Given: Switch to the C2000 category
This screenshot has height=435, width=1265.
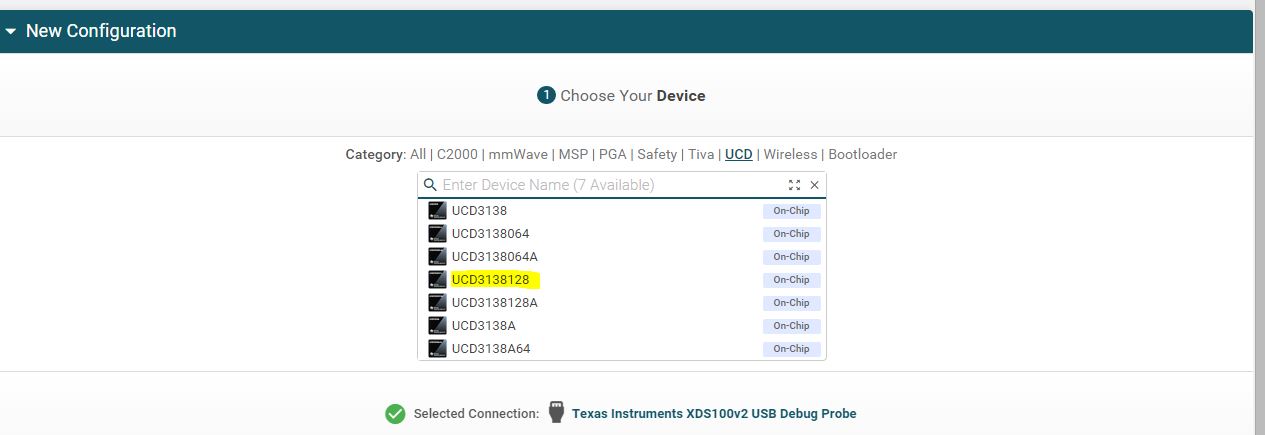Looking at the screenshot, I should tap(457, 154).
